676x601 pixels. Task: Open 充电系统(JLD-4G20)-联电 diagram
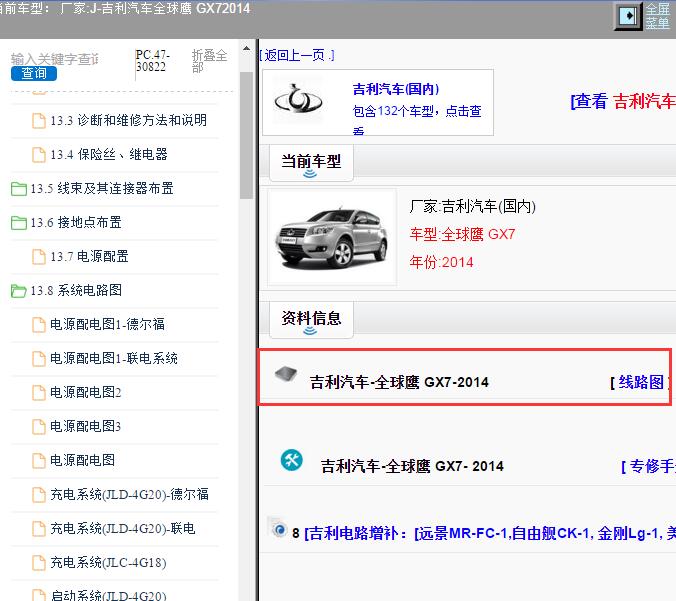123,529
